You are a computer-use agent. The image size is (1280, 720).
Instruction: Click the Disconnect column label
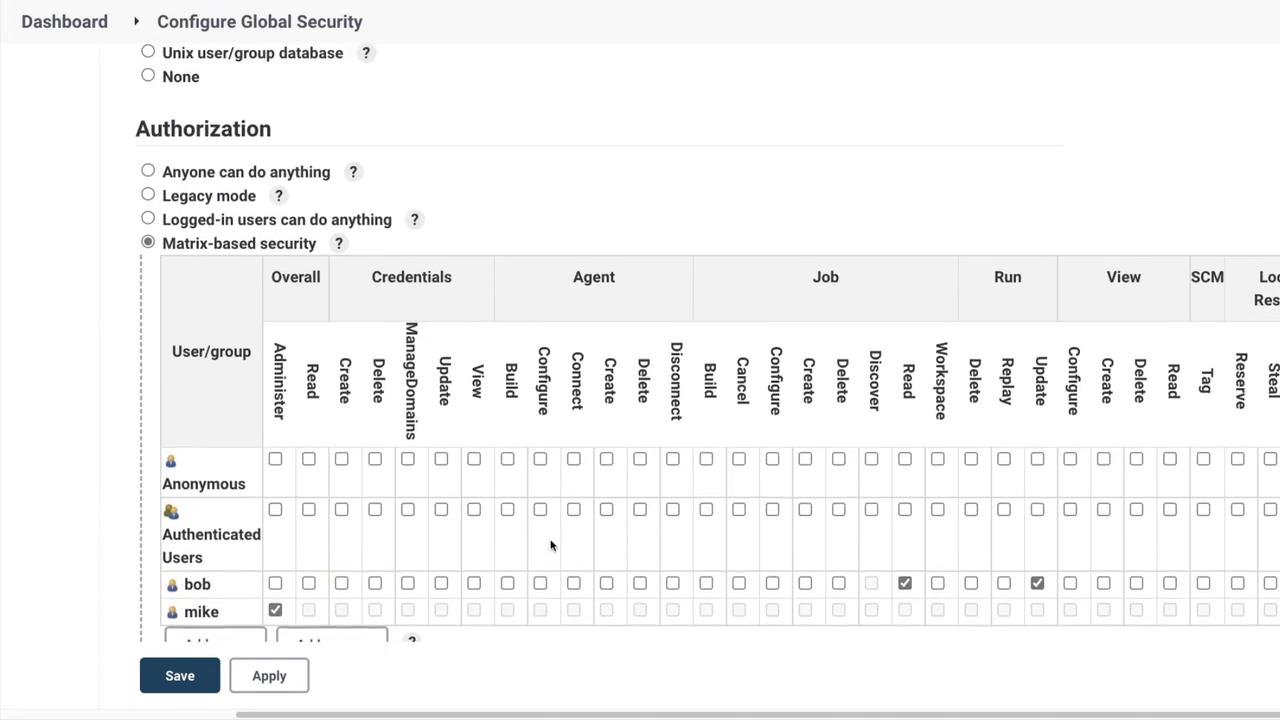[x=676, y=381]
